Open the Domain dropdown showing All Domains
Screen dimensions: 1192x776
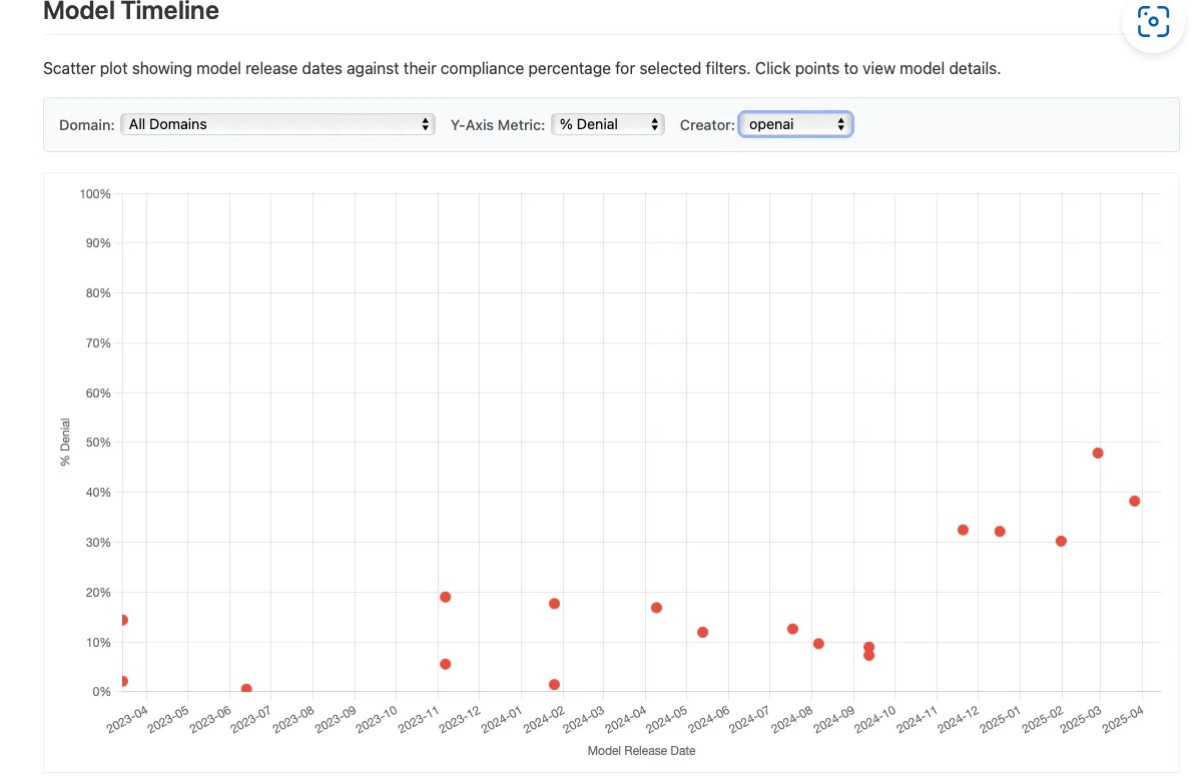(x=277, y=124)
